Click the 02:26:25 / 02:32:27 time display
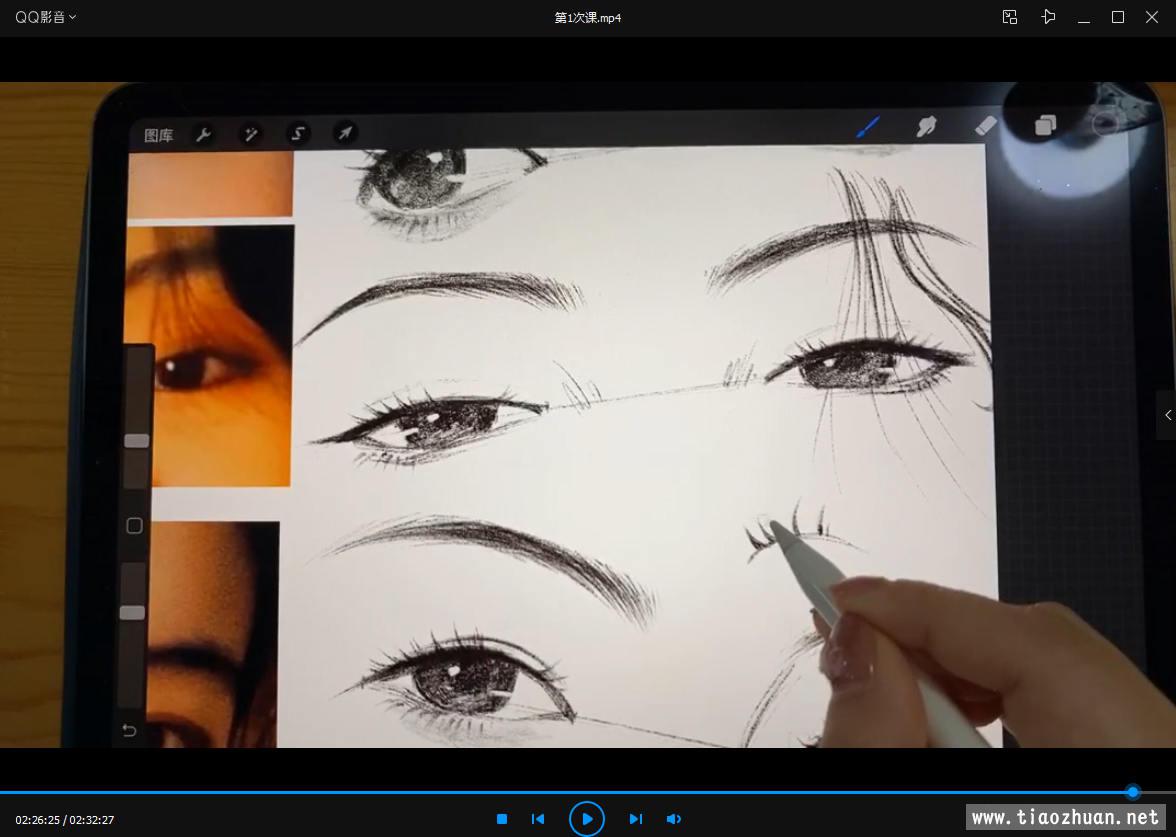This screenshot has height=837, width=1176. click(64, 820)
